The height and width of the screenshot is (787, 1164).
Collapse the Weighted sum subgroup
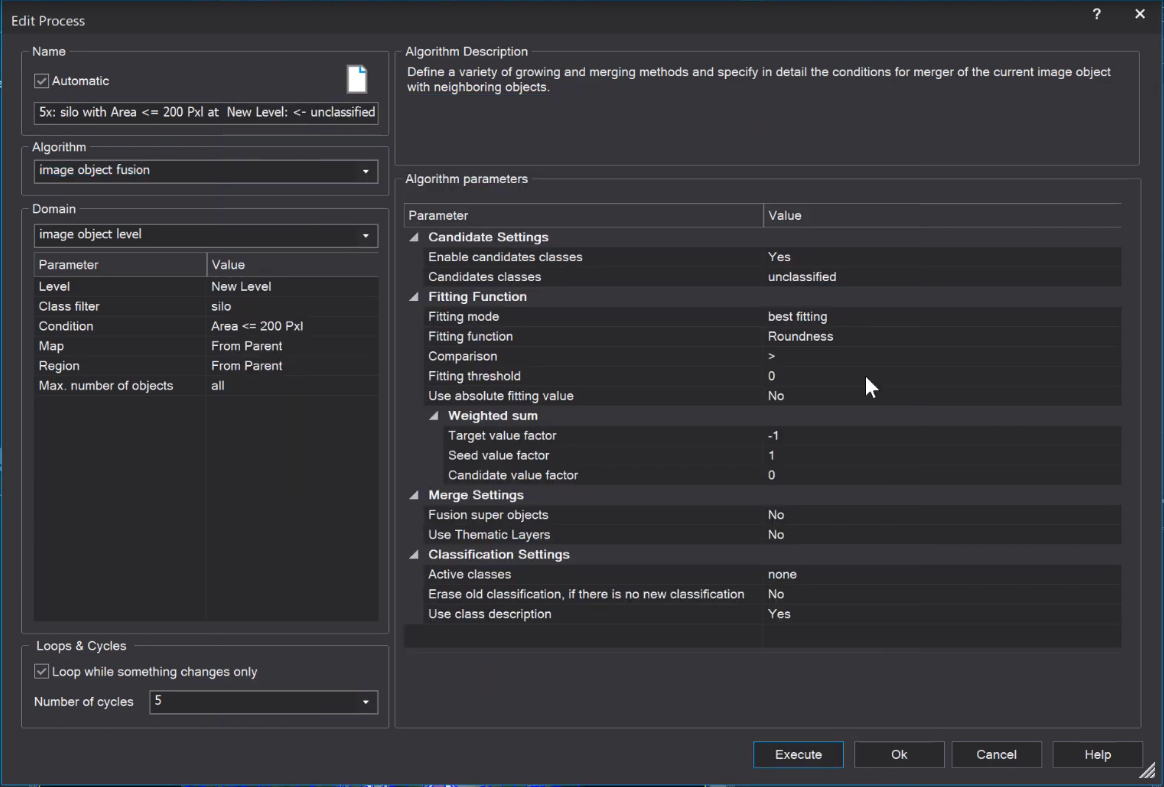434,416
